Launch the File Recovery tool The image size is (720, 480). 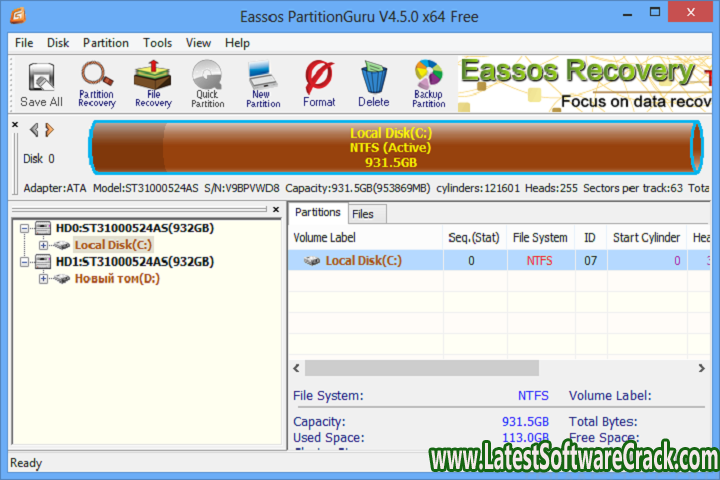[x=153, y=84]
